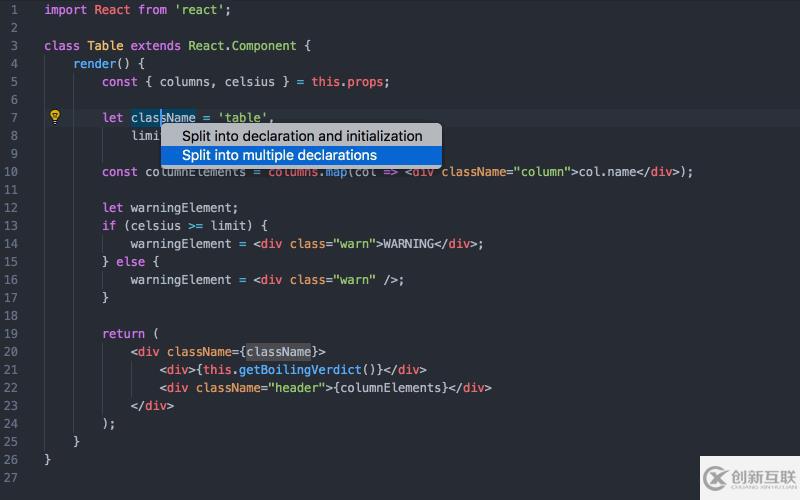Select 'Split into multiple declarations' option

[x=302, y=155]
